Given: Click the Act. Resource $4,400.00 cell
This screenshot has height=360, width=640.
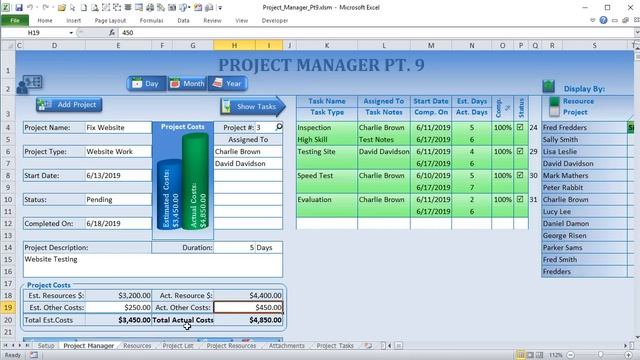Looking at the screenshot, I should [248, 296].
